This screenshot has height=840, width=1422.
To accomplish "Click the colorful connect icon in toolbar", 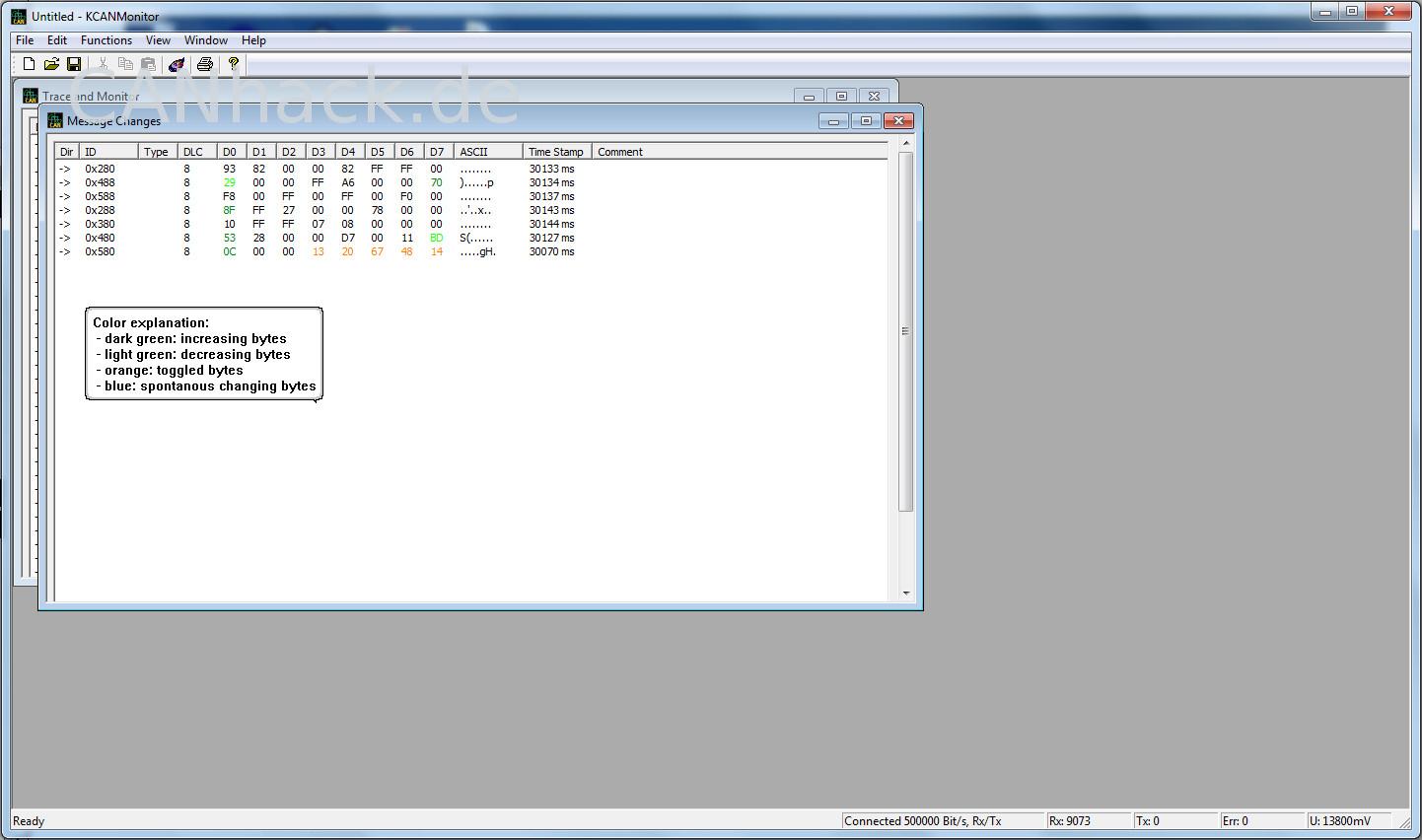I will [x=177, y=64].
